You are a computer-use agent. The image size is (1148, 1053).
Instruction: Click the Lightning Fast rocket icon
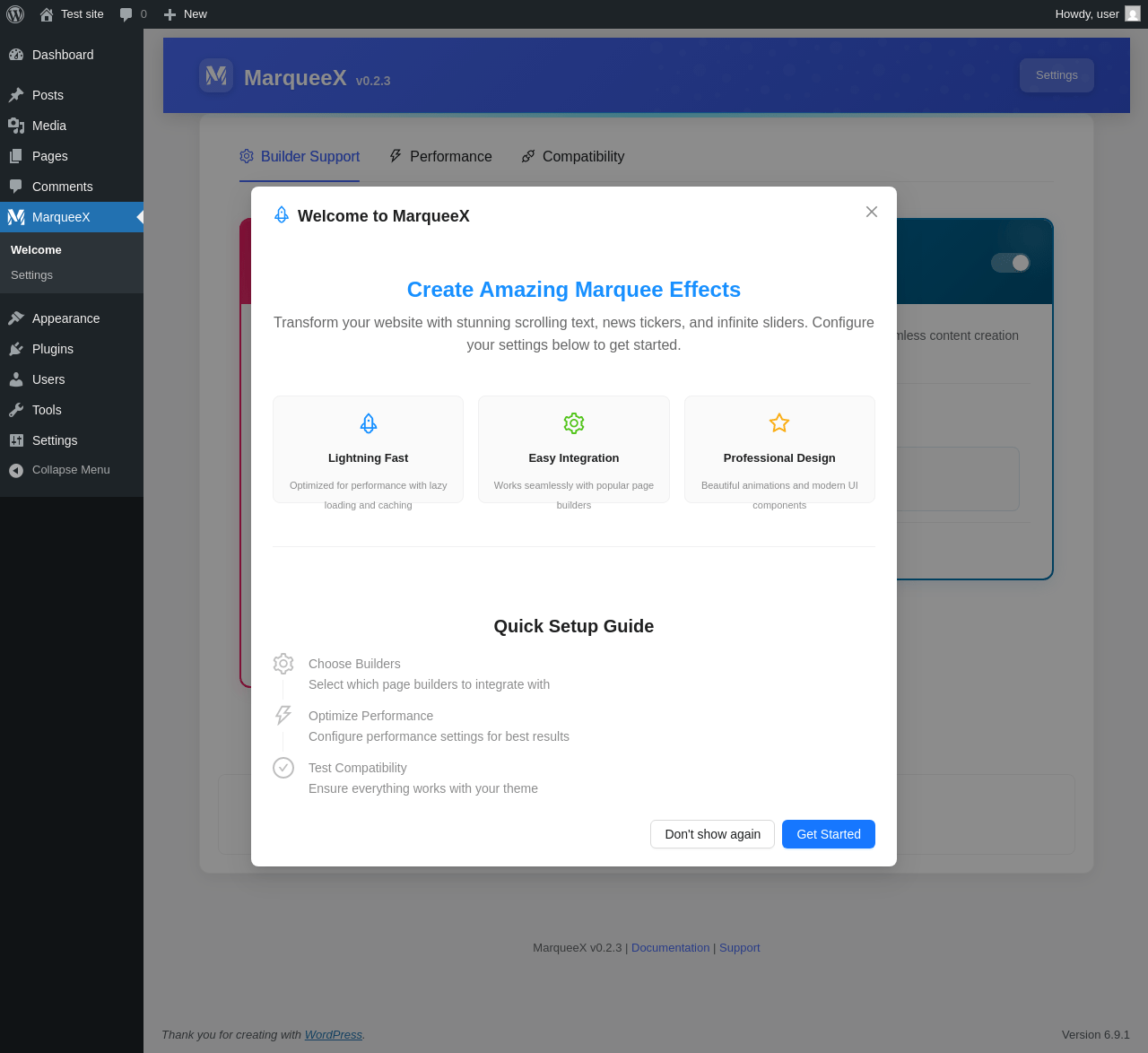(369, 423)
